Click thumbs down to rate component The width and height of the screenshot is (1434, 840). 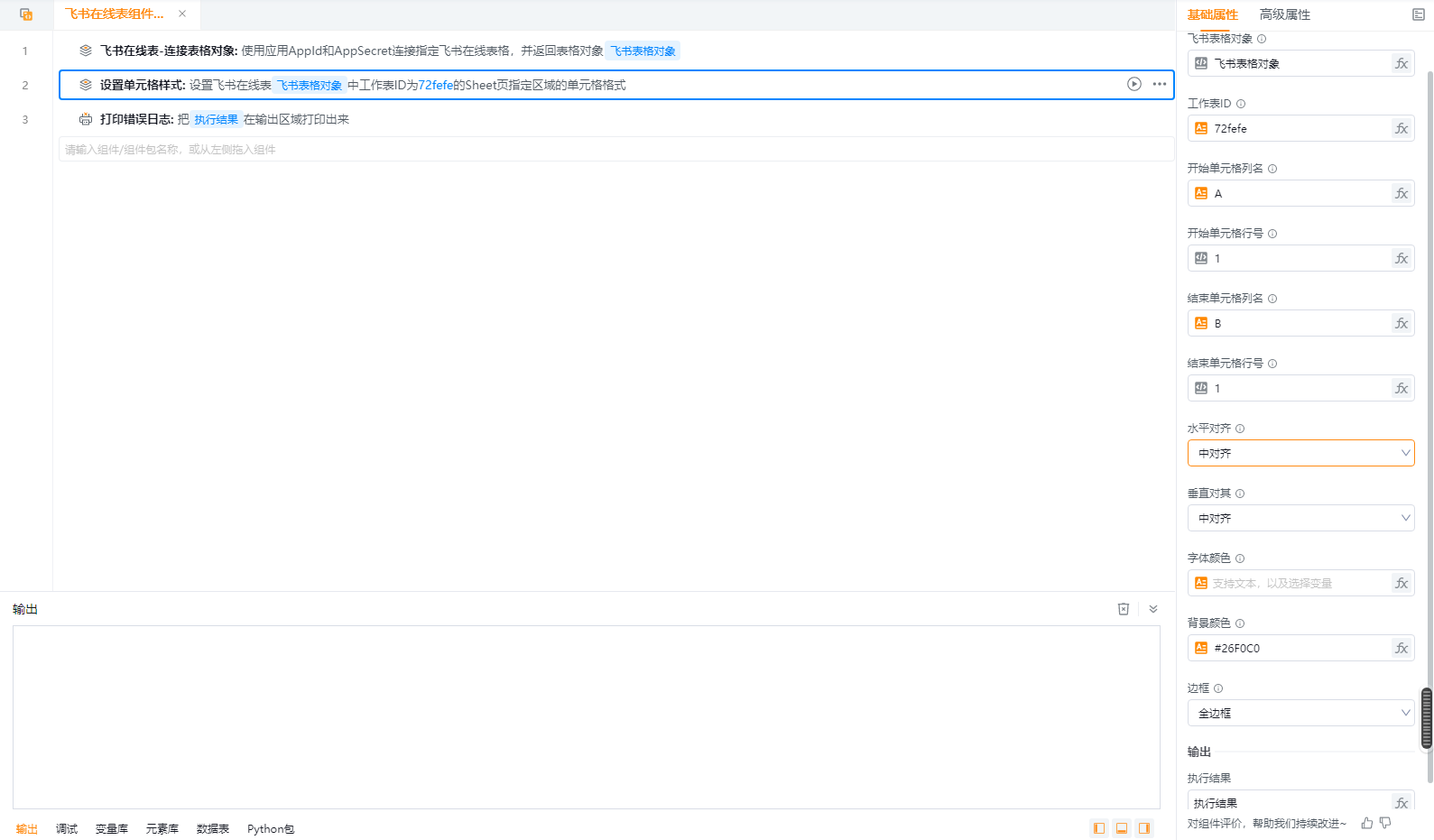point(1385,823)
